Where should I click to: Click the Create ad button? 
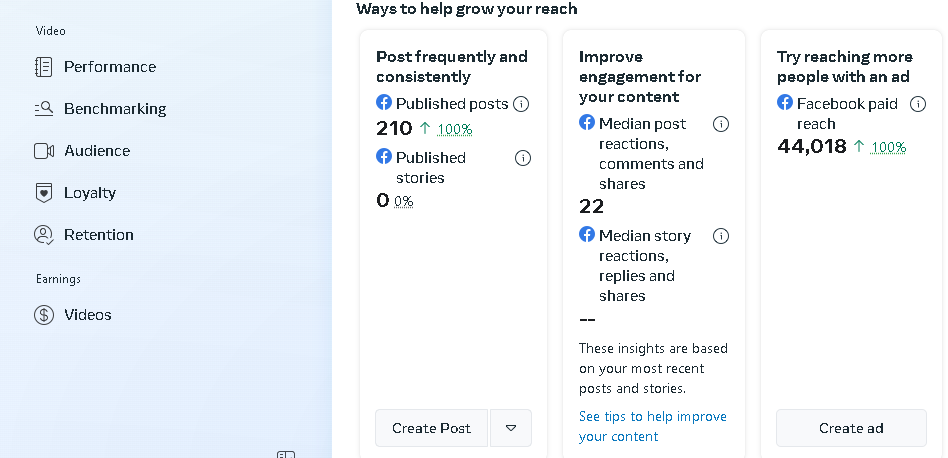[x=851, y=428]
